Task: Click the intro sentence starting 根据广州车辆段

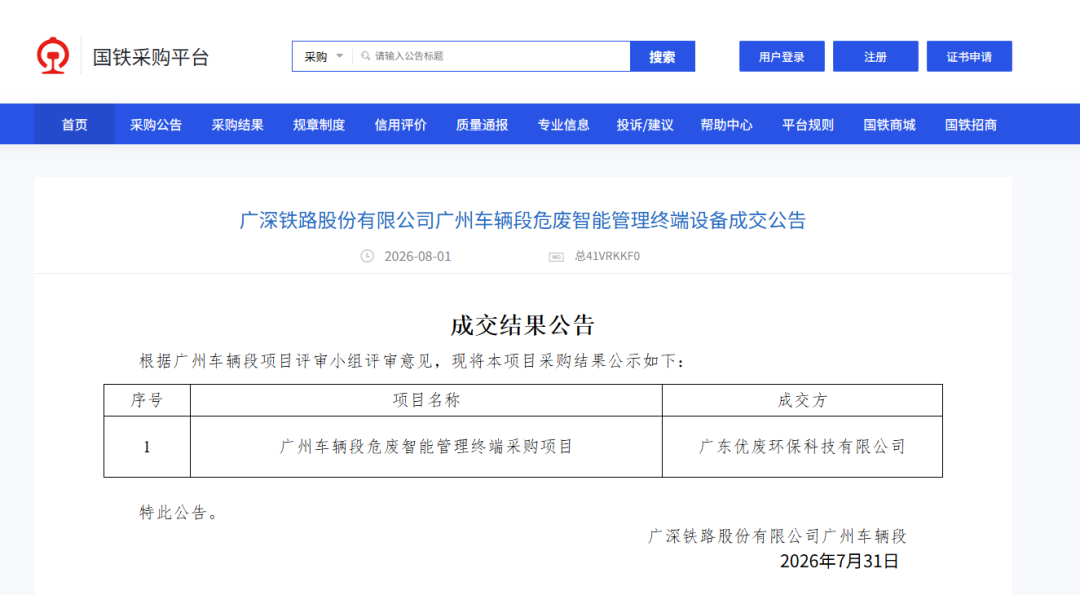Action: click(412, 361)
